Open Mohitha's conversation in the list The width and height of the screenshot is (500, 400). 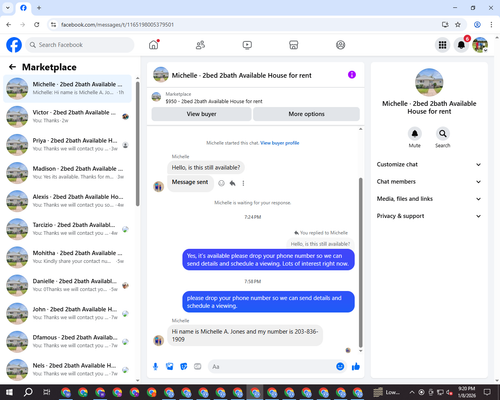pyautogui.click(x=67, y=257)
